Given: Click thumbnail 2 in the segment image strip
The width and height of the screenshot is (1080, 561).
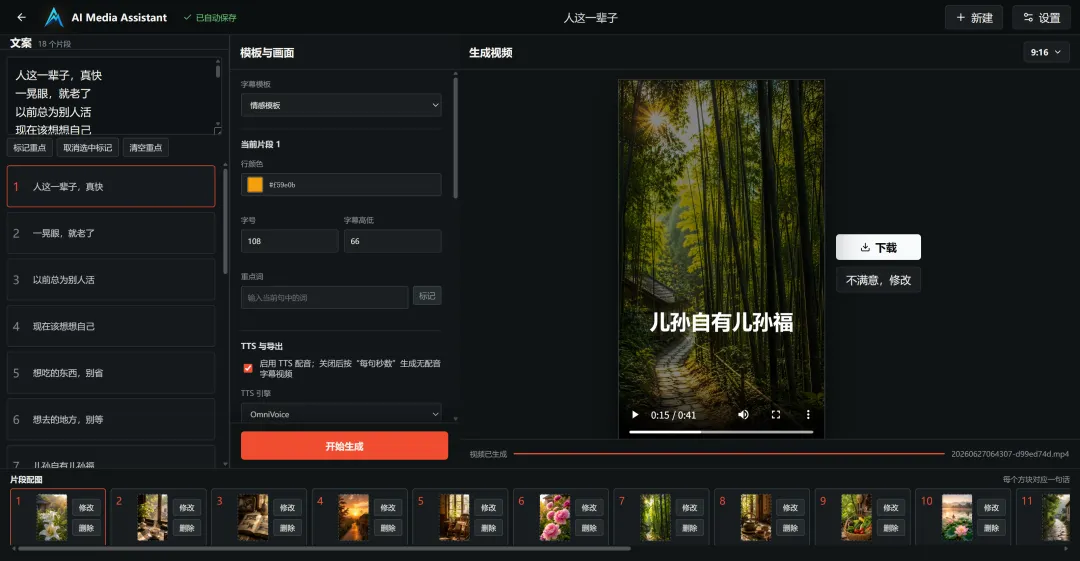Looking at the screenshot, I should click(x=152, y=517).
